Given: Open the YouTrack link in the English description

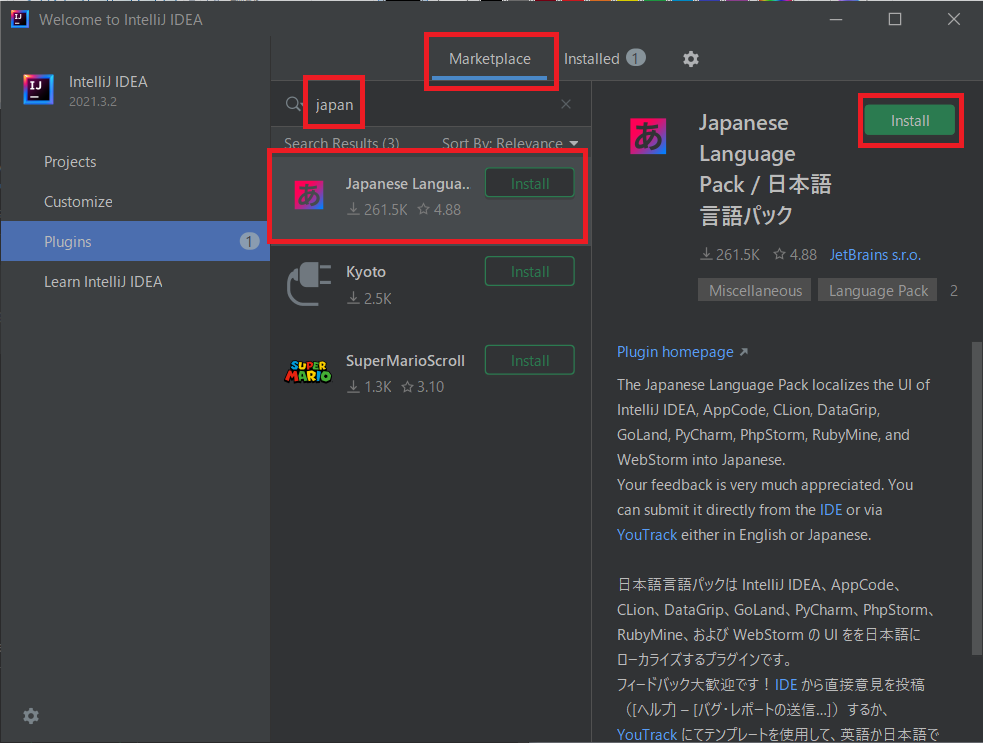Looking at the screenshot, I should 646,535.
